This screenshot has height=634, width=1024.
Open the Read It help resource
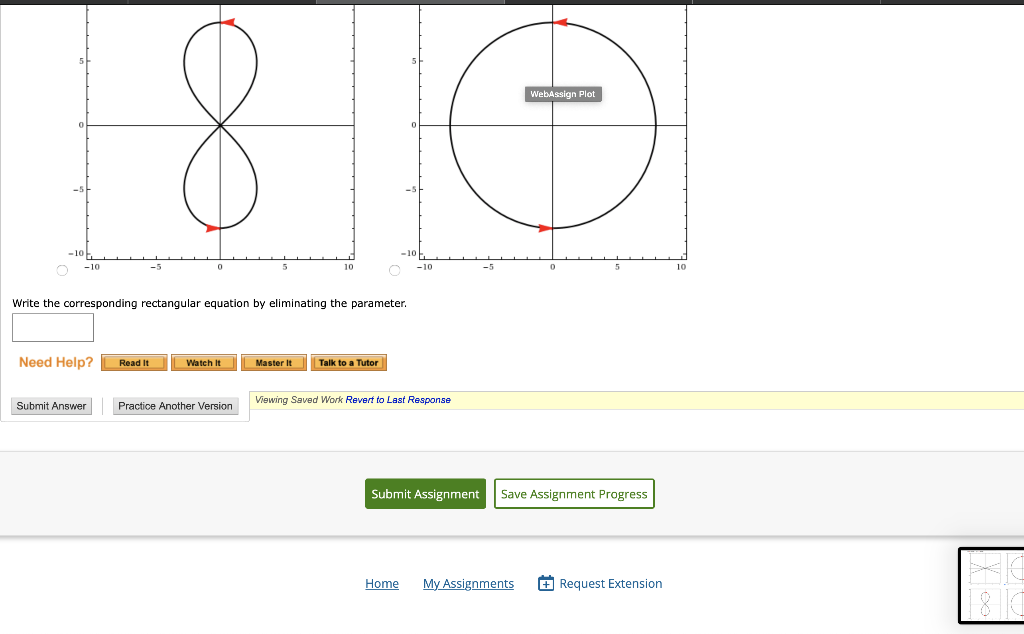point(133,362)
